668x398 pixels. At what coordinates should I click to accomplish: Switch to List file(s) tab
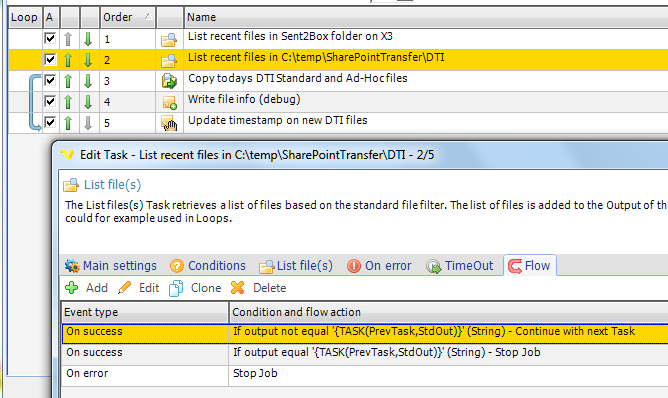pos(296,266)
